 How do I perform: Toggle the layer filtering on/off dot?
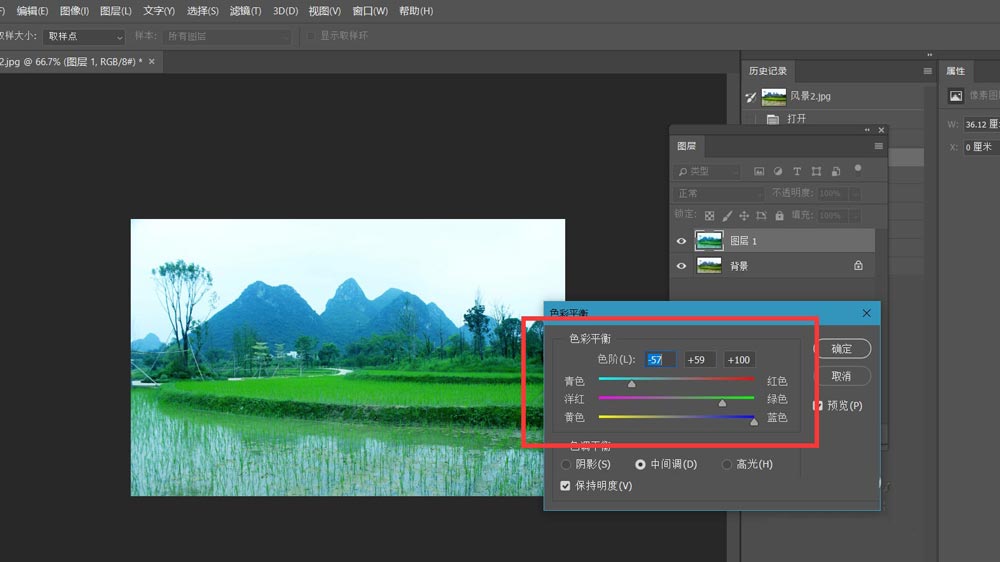858,168
